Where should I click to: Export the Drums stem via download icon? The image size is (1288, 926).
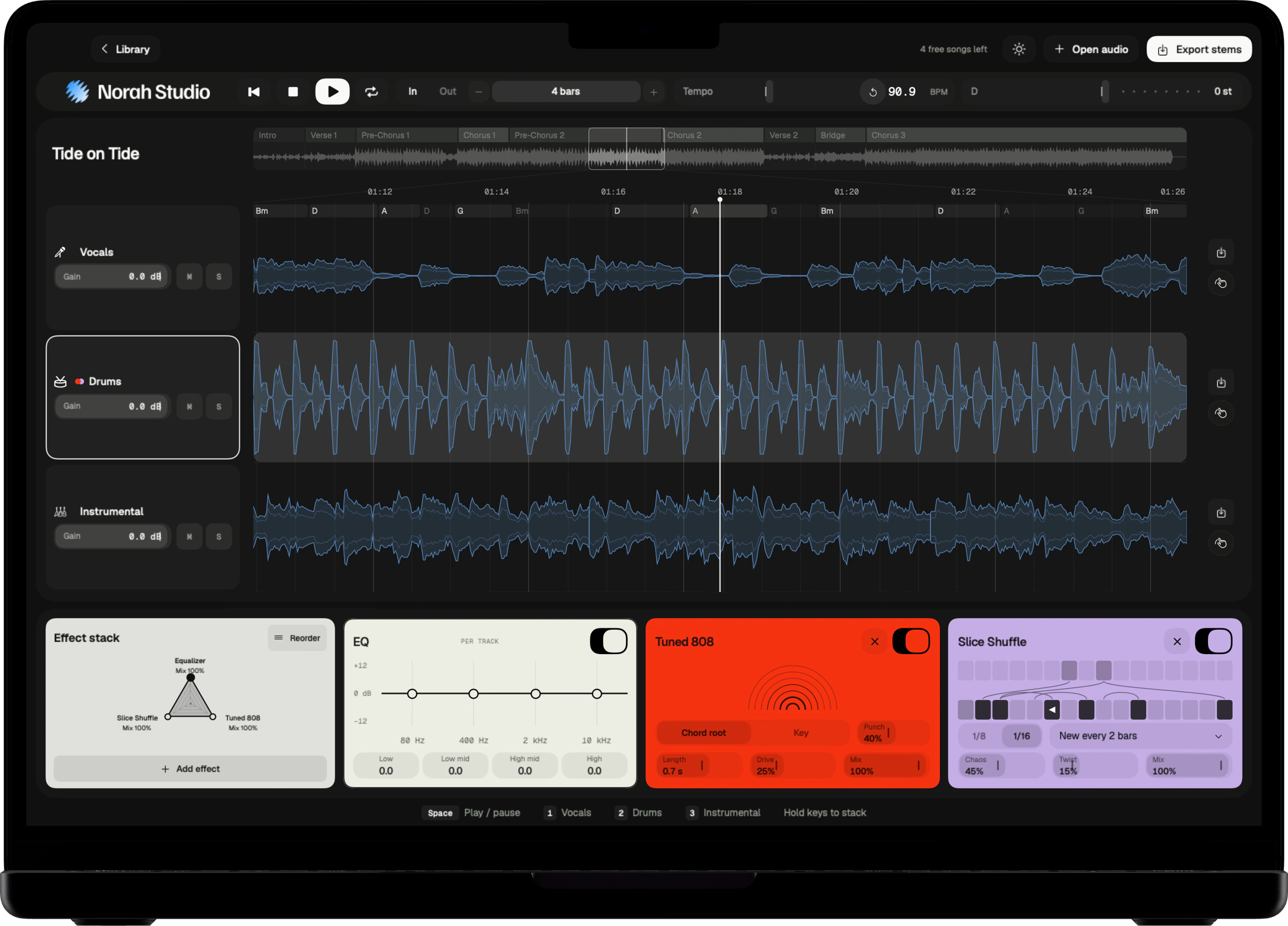point(1221,383)
